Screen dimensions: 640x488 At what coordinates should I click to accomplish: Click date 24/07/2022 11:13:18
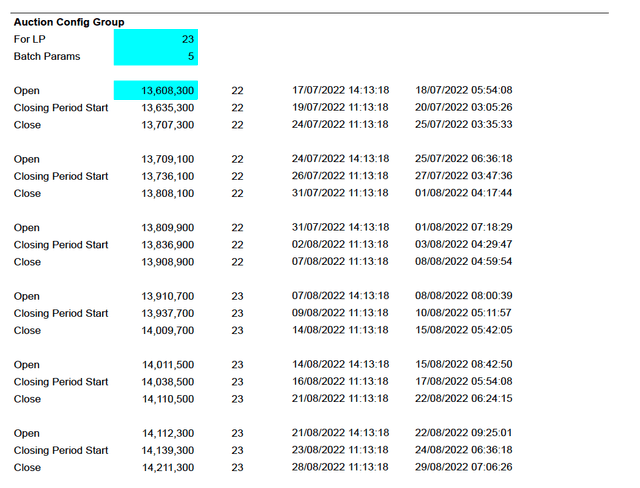tap(340, 124)
